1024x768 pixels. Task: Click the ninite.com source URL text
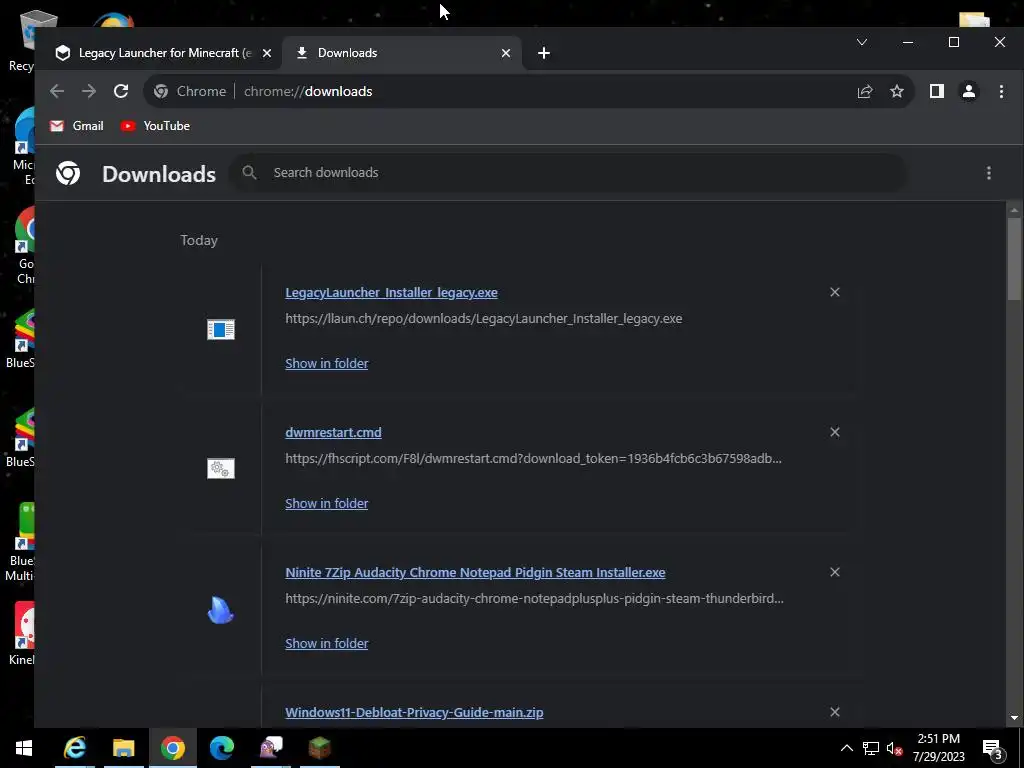[534, 598]
